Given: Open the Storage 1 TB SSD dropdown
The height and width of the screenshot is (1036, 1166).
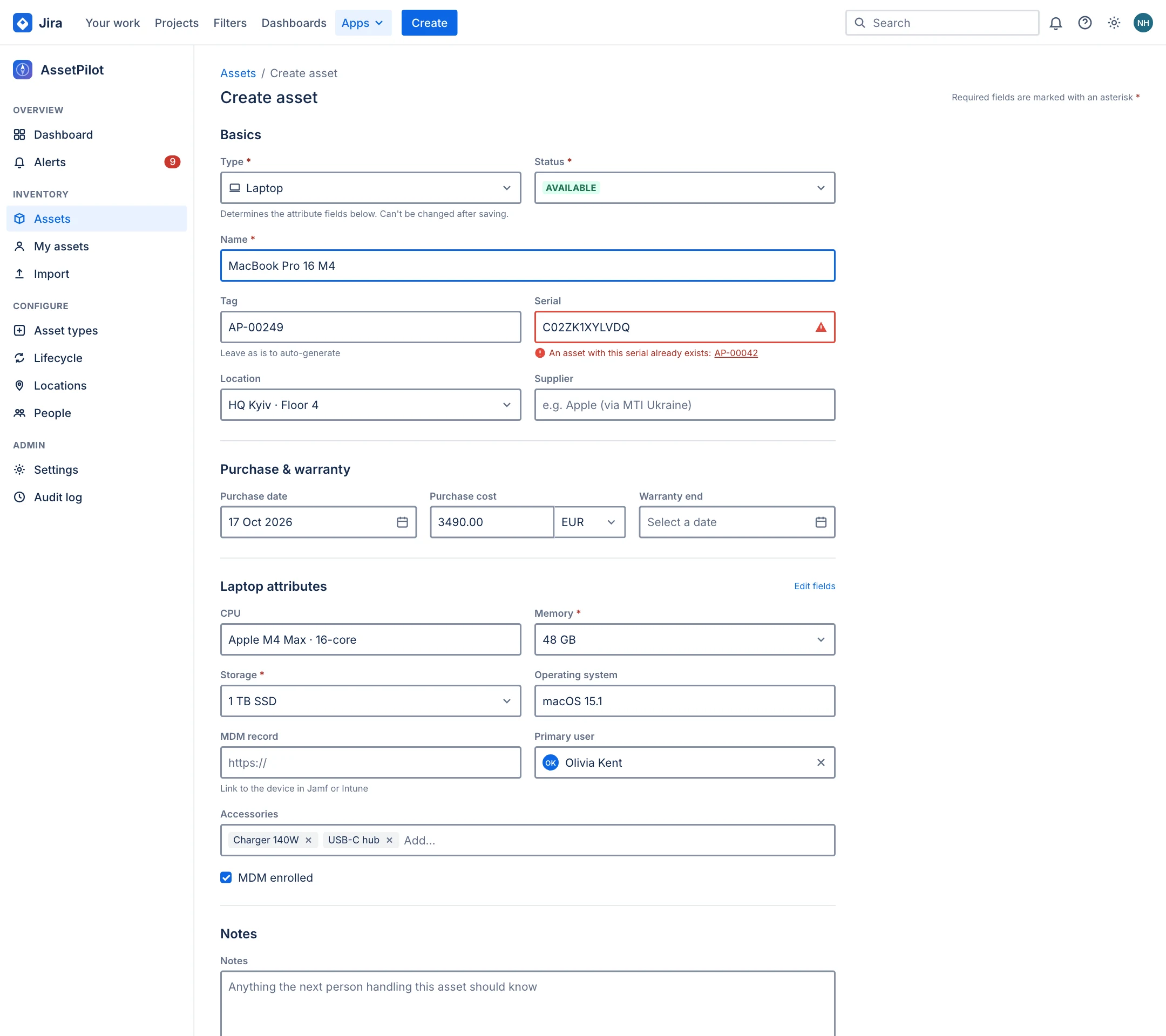Looking at the screenshot, I should (x=370, y=701).
